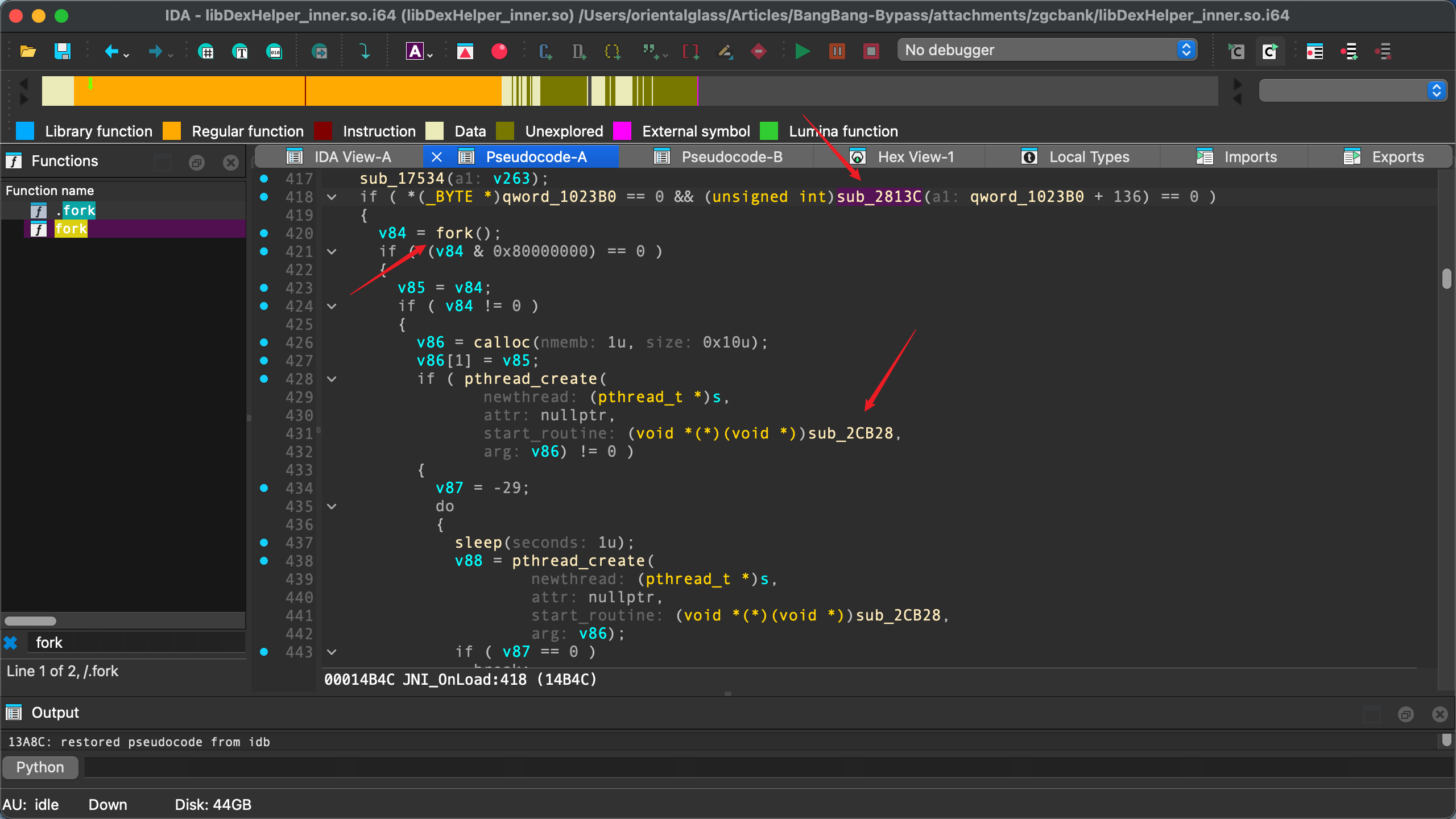
Task: Collapse the pthread_create if block at line 428
Action: point(332,379)
